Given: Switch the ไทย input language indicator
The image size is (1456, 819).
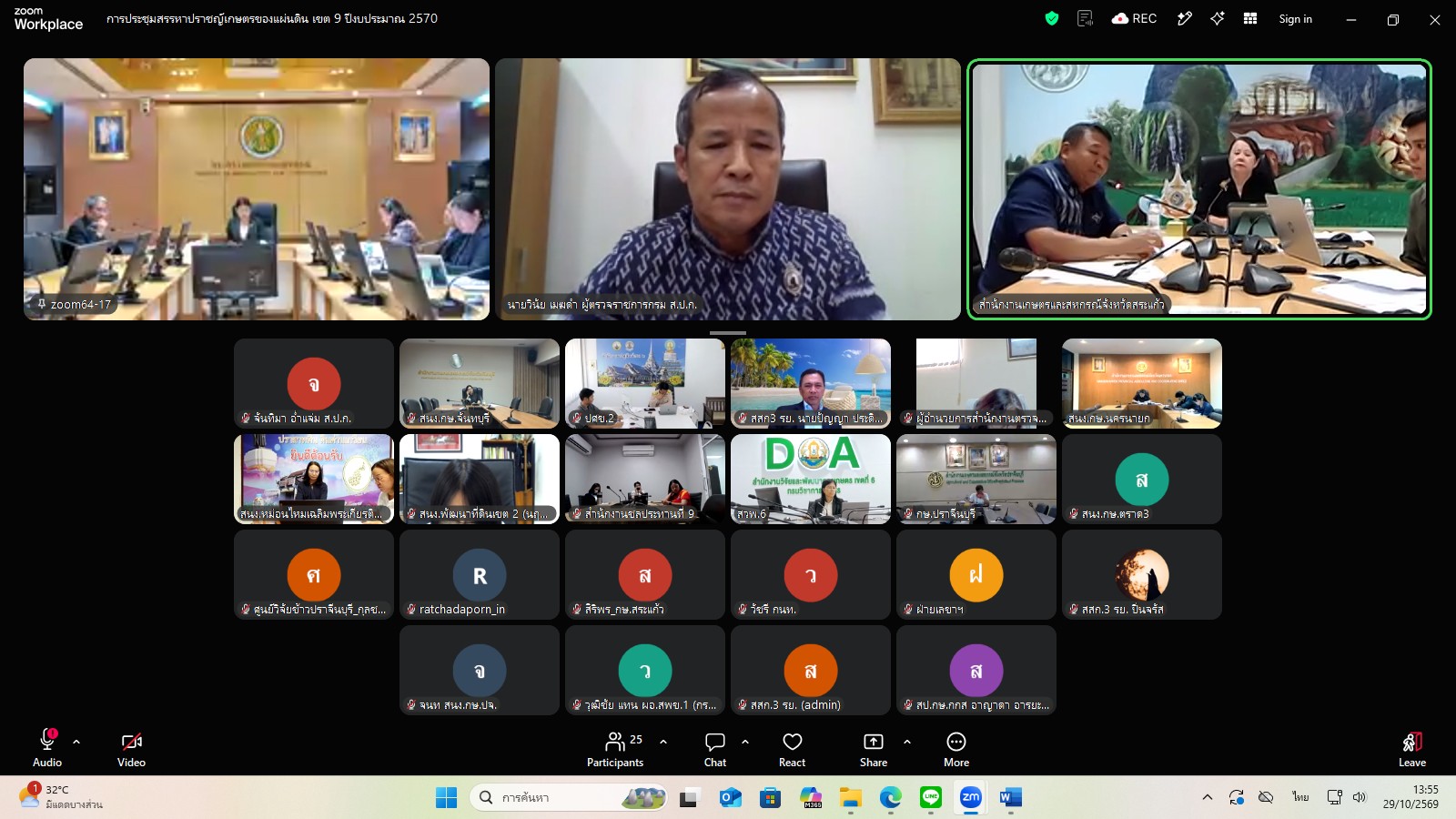Looking at the screenshot, I should [1300, 797].
